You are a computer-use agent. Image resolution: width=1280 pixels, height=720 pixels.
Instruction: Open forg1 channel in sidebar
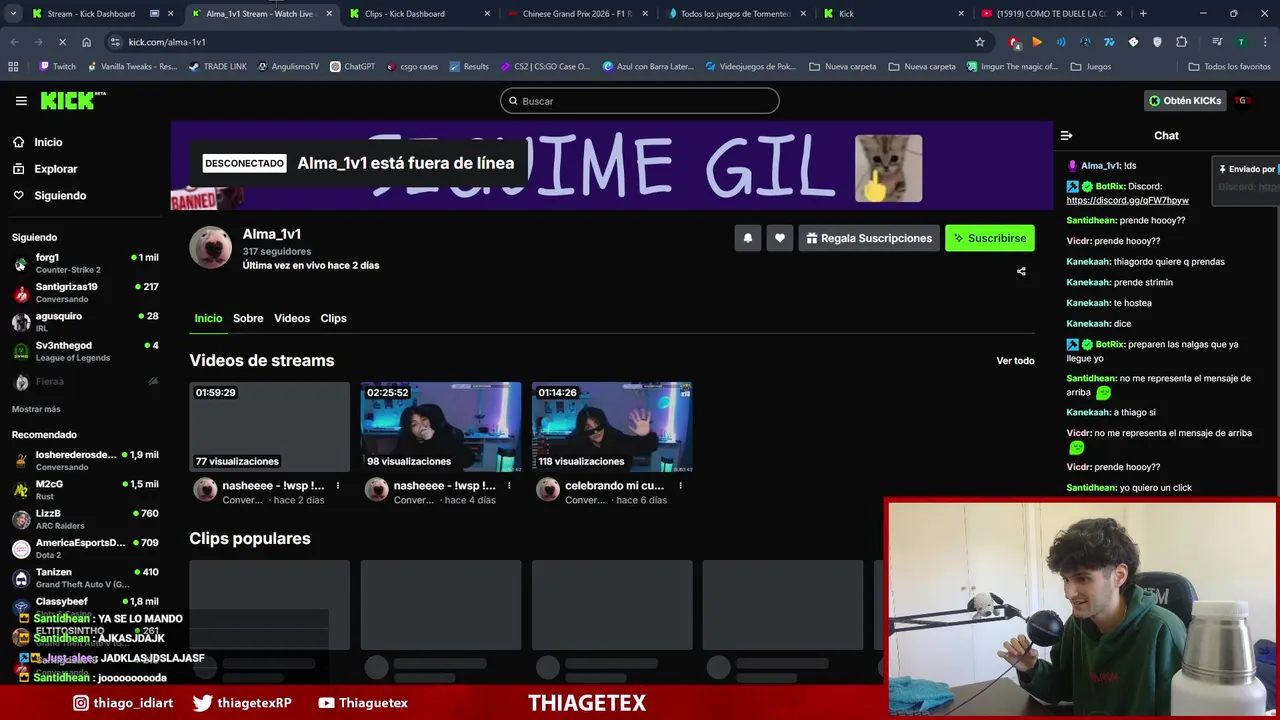tap(84, 263)
